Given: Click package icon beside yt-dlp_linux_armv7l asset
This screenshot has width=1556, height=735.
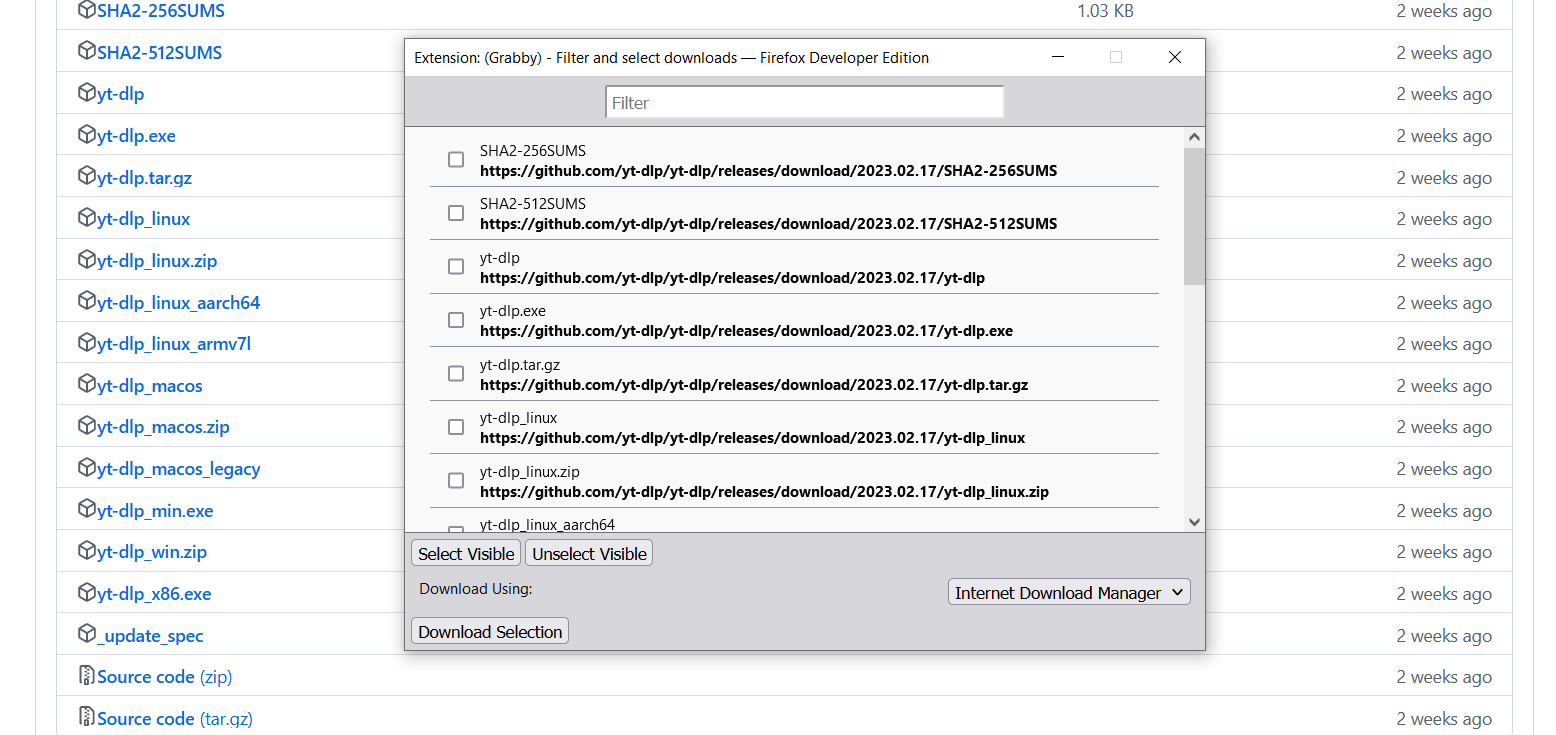Looking at the screenshot, I should pyautogui.click(x=87, y=343).
